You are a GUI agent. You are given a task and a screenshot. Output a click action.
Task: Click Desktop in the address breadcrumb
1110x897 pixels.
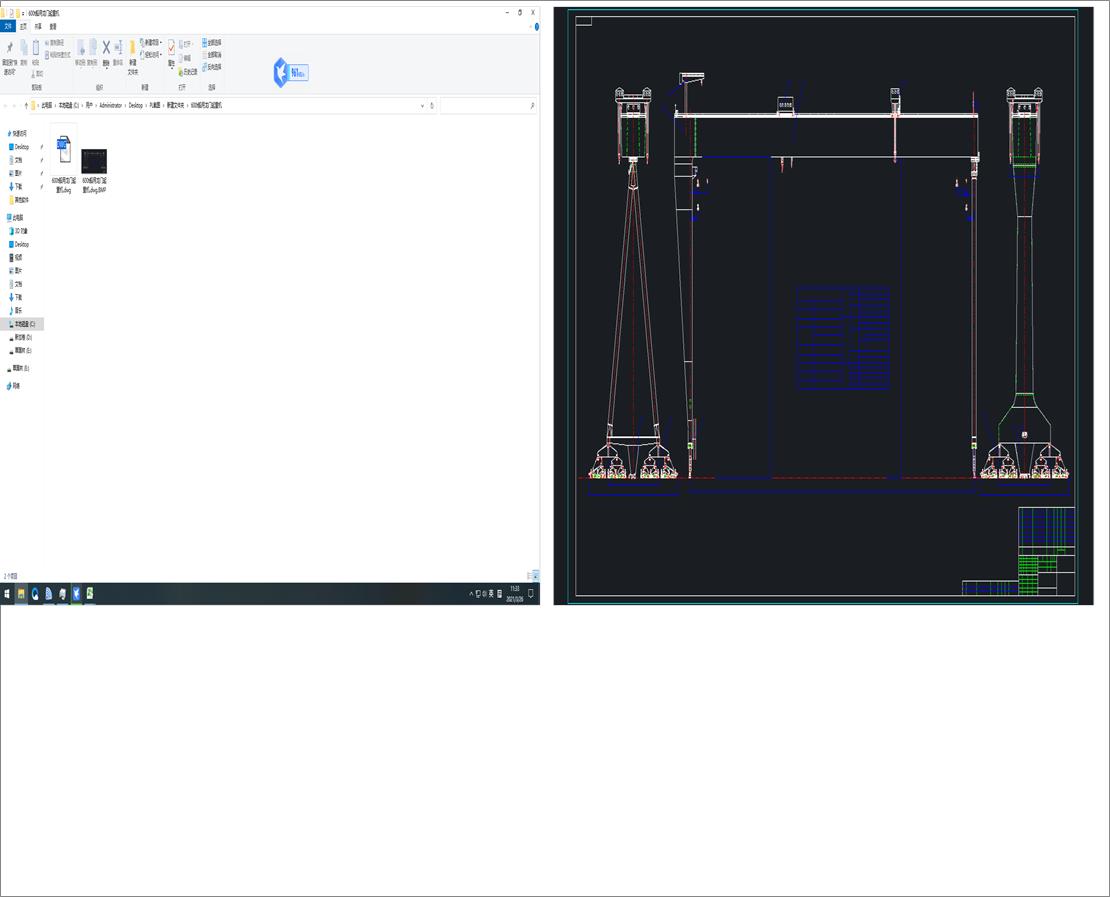[135, 105]
